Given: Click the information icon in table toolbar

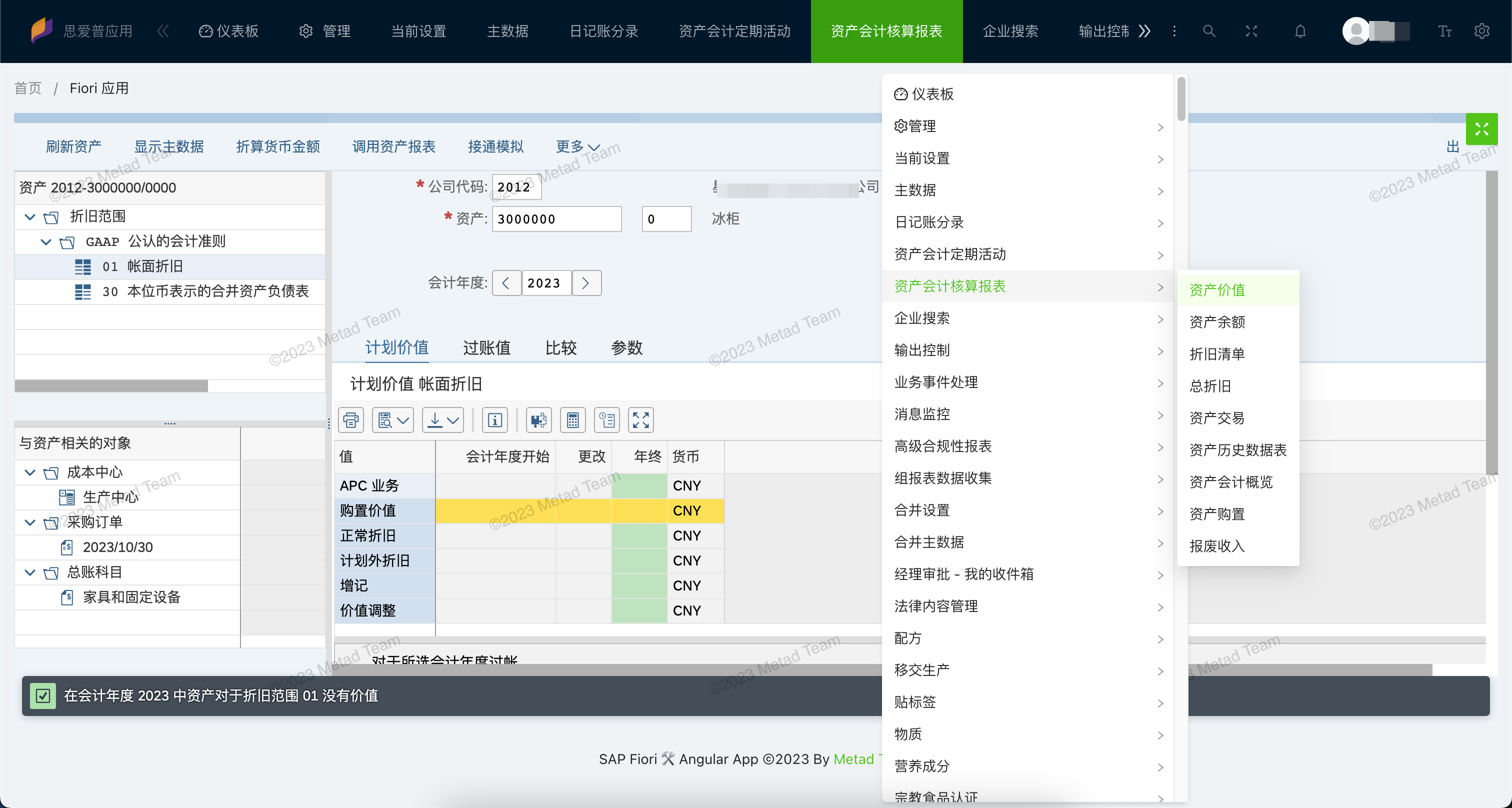Looking at the screenshot, I should point(495,420).
